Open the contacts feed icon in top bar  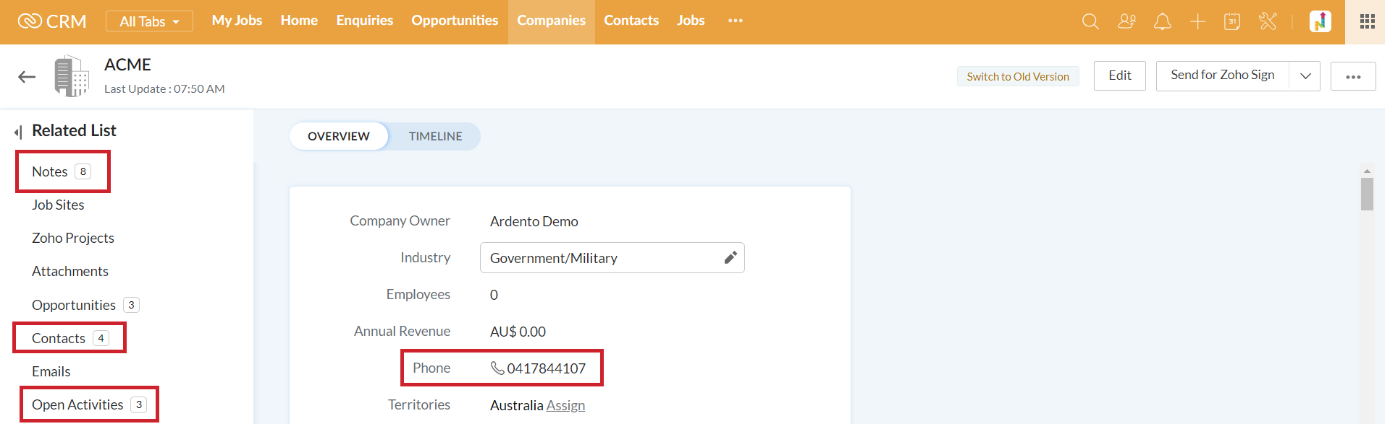[x=1127, y=21]
